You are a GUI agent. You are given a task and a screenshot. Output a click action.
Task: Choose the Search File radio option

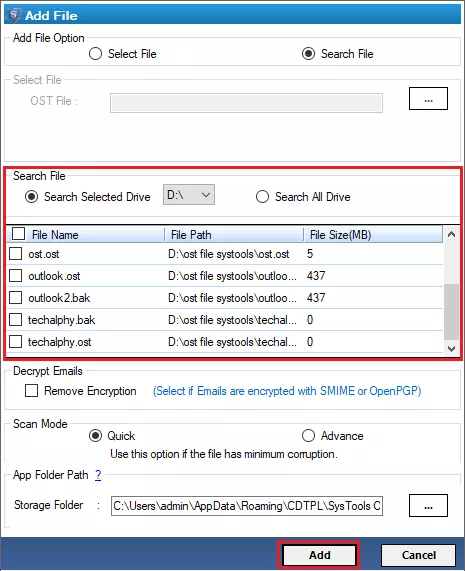[308, 54]
